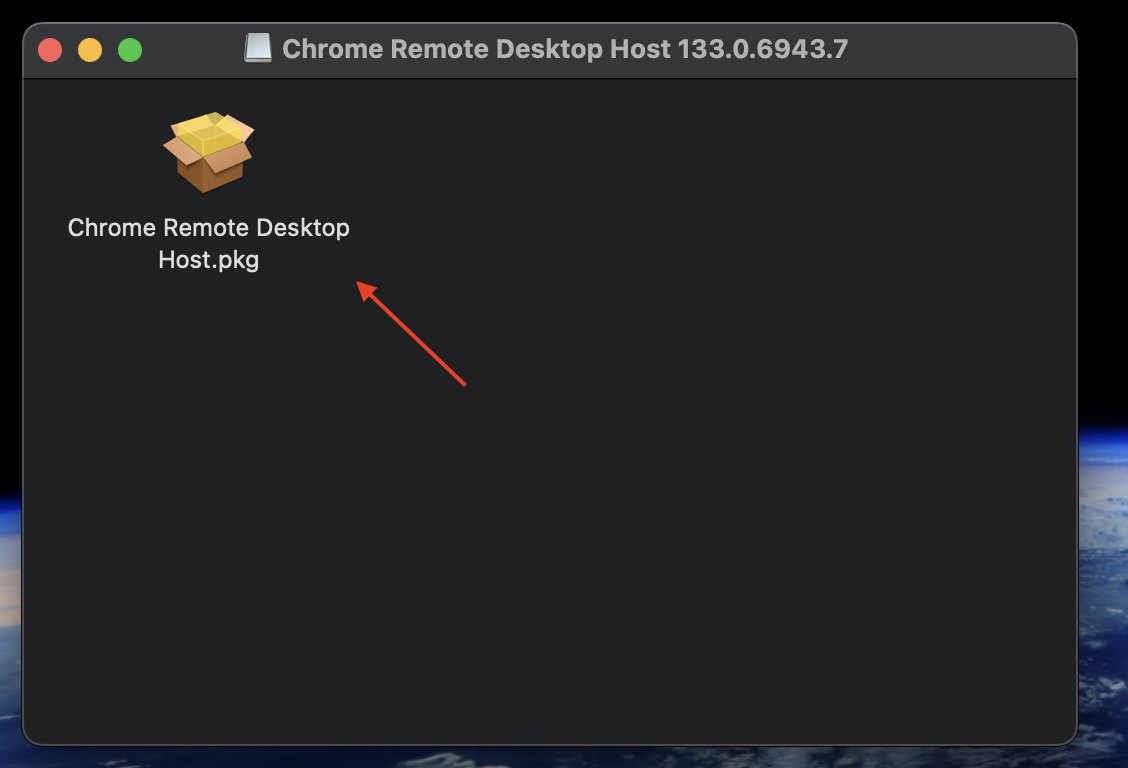
Task: Click the tail end of the red arrow
Action: pos(463,383)
